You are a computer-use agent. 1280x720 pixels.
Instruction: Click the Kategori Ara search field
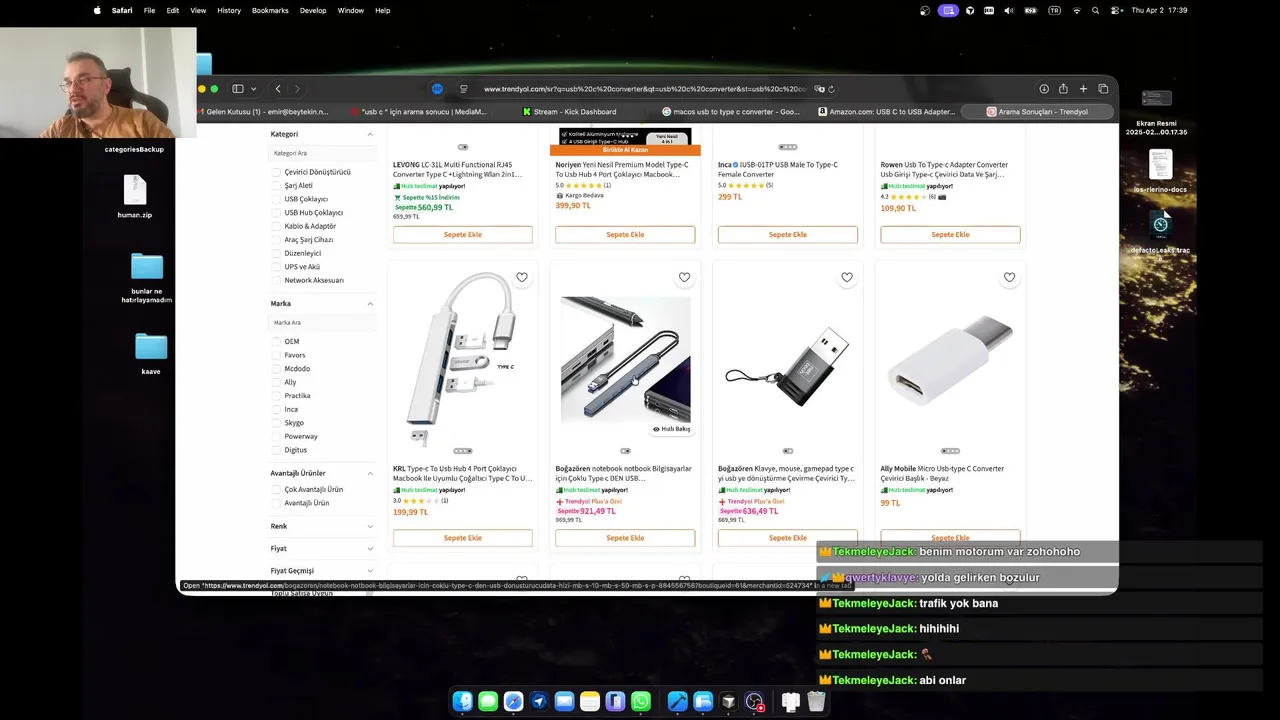pos(322,153)
